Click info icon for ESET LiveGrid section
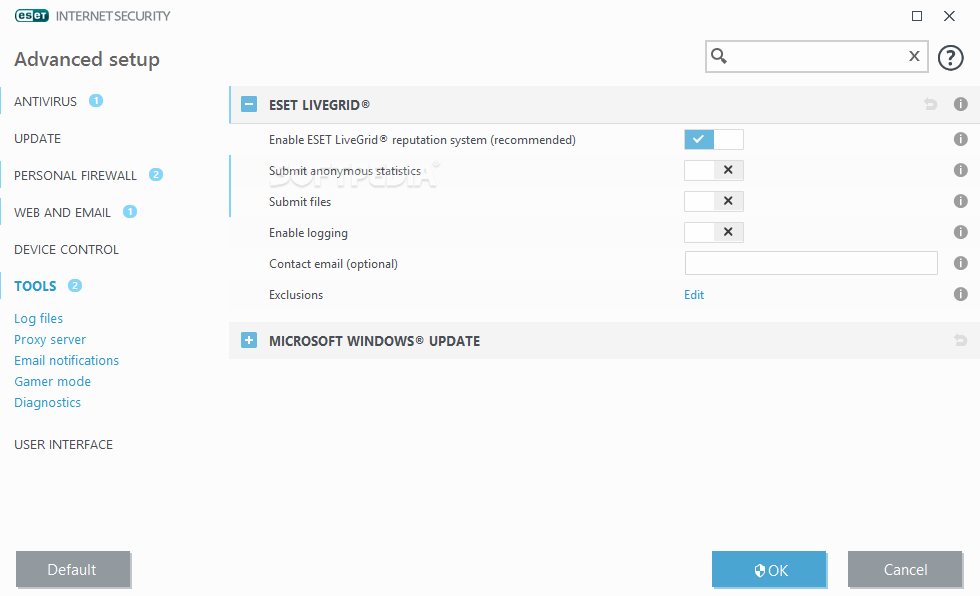Viewport: 980px width, 596px height. coord(961,104)
